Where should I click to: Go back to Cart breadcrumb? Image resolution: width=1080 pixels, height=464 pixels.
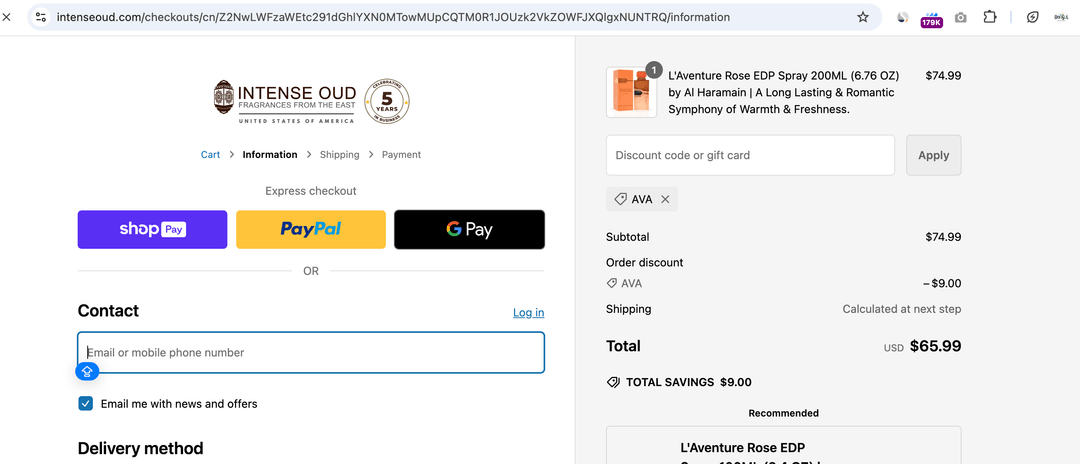click(210, 155)
